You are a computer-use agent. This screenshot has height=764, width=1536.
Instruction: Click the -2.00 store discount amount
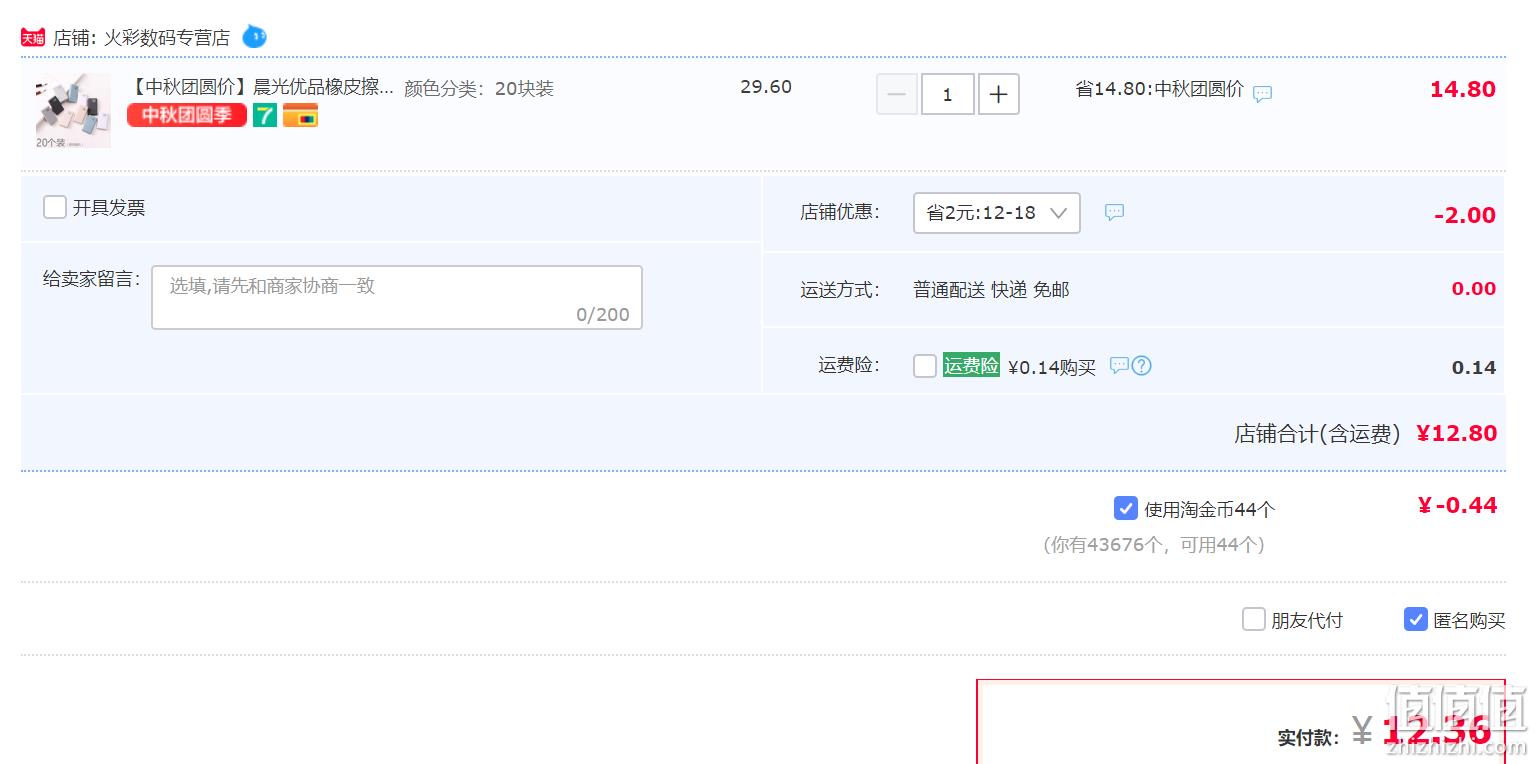click(1465, 215)
